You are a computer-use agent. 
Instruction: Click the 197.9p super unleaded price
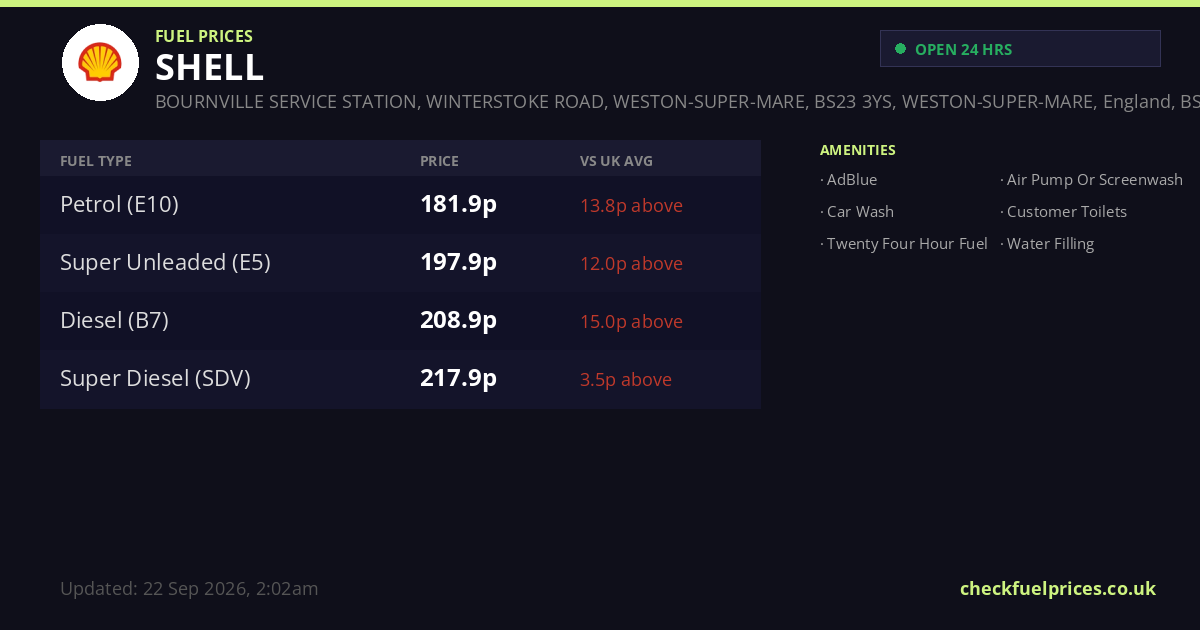click(458, 263)
